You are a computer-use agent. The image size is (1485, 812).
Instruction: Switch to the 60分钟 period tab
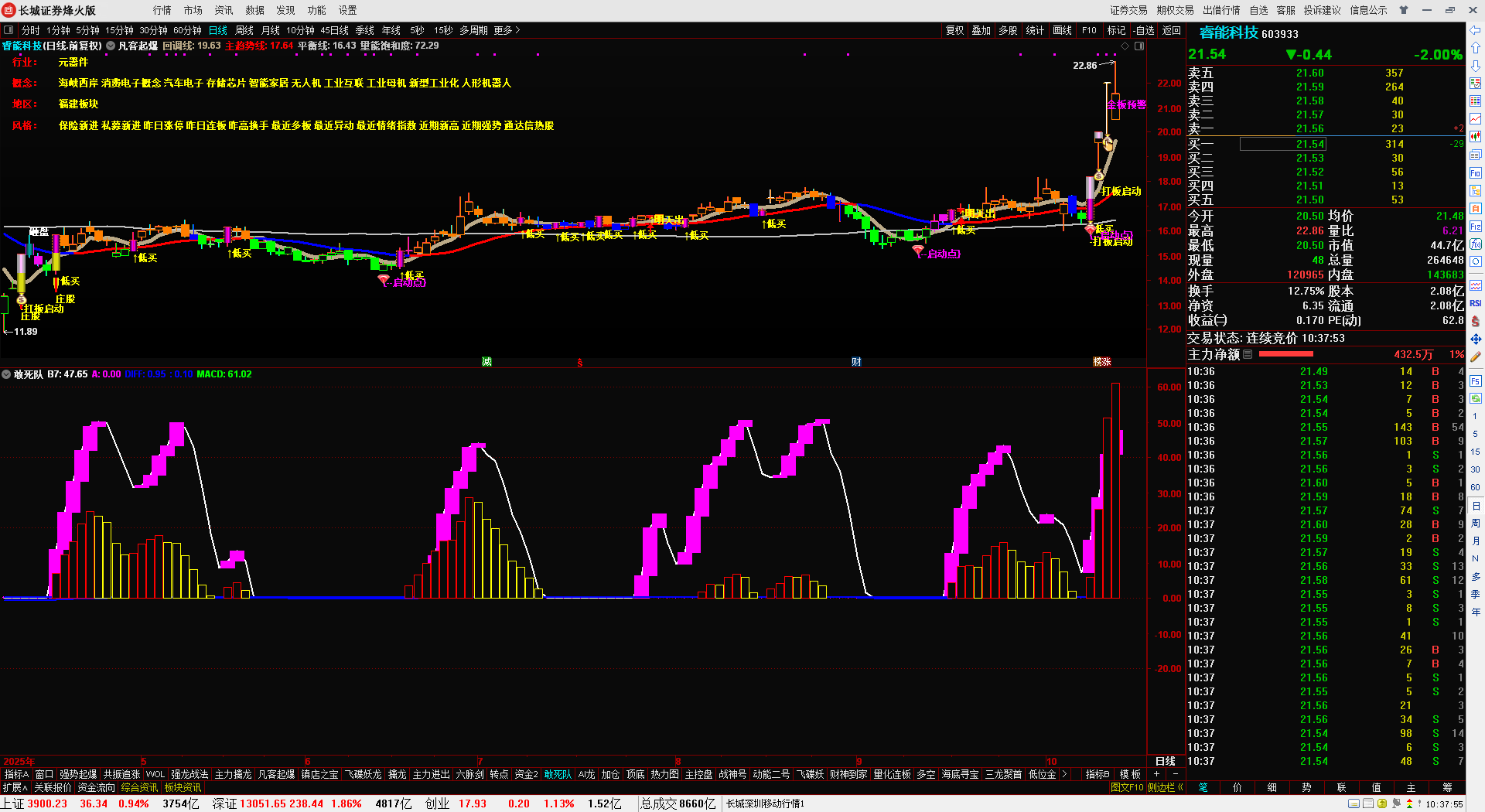point(187,30)
